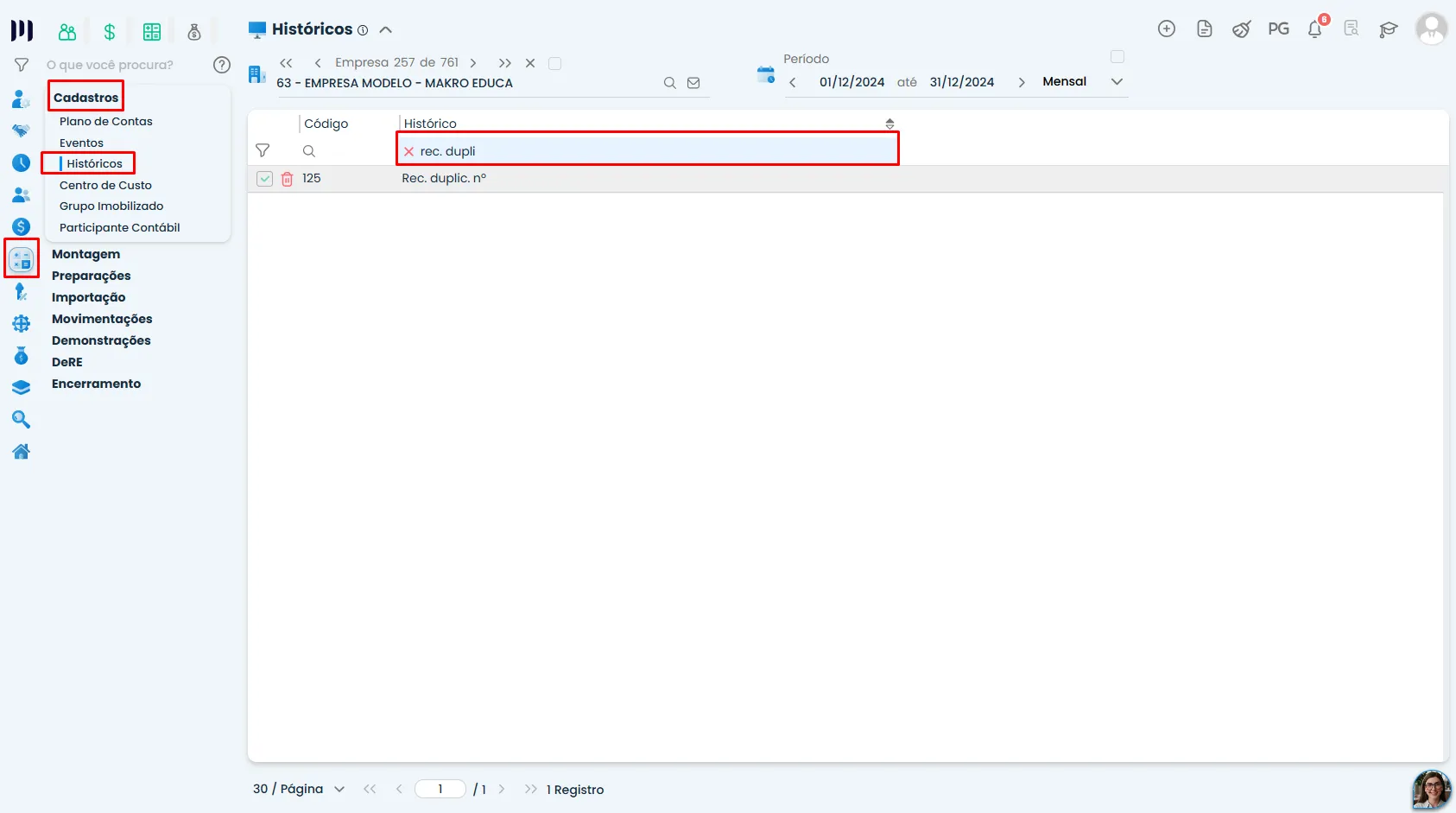
Task: Open the Participante Contábil menu item
Action: (120, 227)
